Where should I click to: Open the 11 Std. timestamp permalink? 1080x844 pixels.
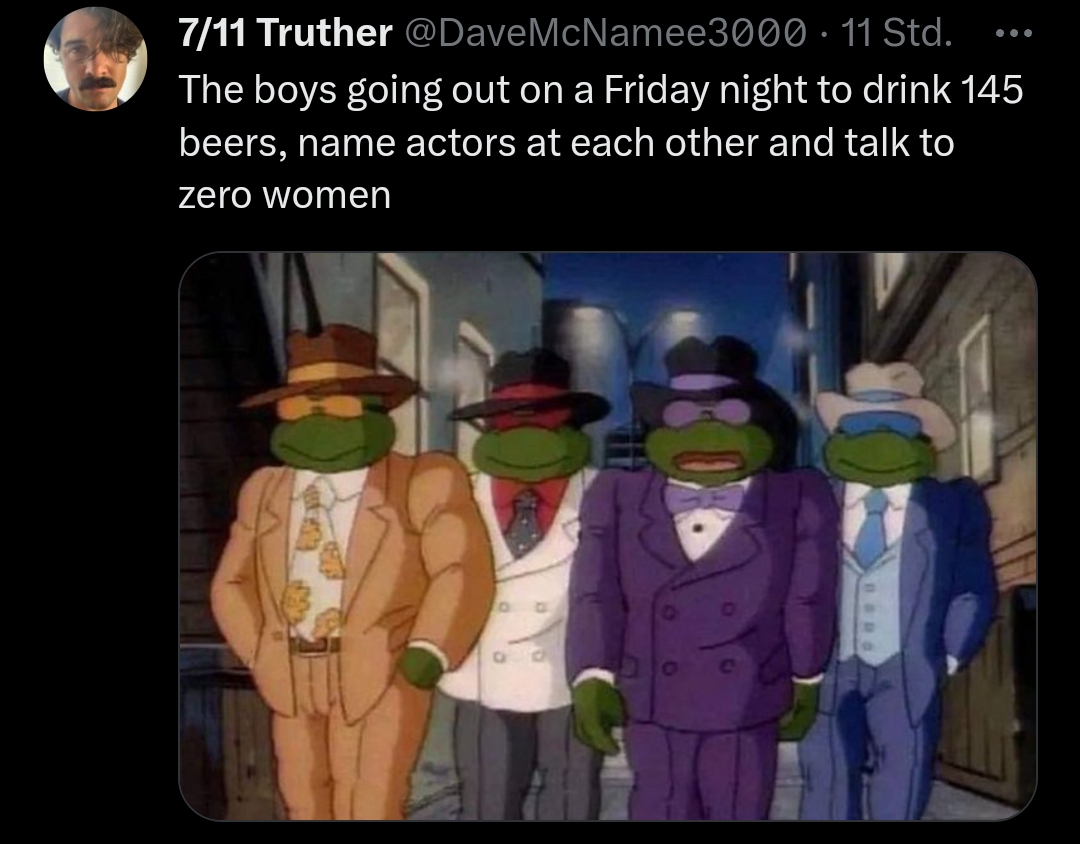(x=897, y=32)
